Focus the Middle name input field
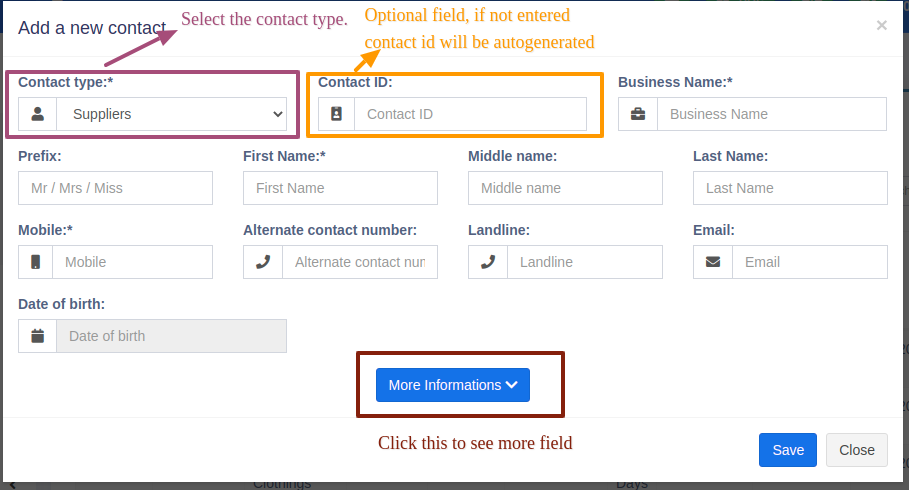The height and width of the screenshot is (490, 909). [565, 188]
